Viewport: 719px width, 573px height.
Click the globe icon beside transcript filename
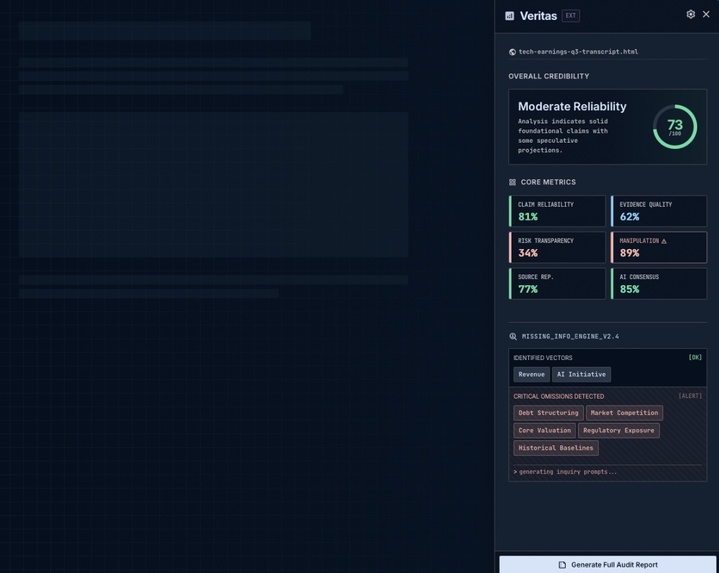point(512,52)
